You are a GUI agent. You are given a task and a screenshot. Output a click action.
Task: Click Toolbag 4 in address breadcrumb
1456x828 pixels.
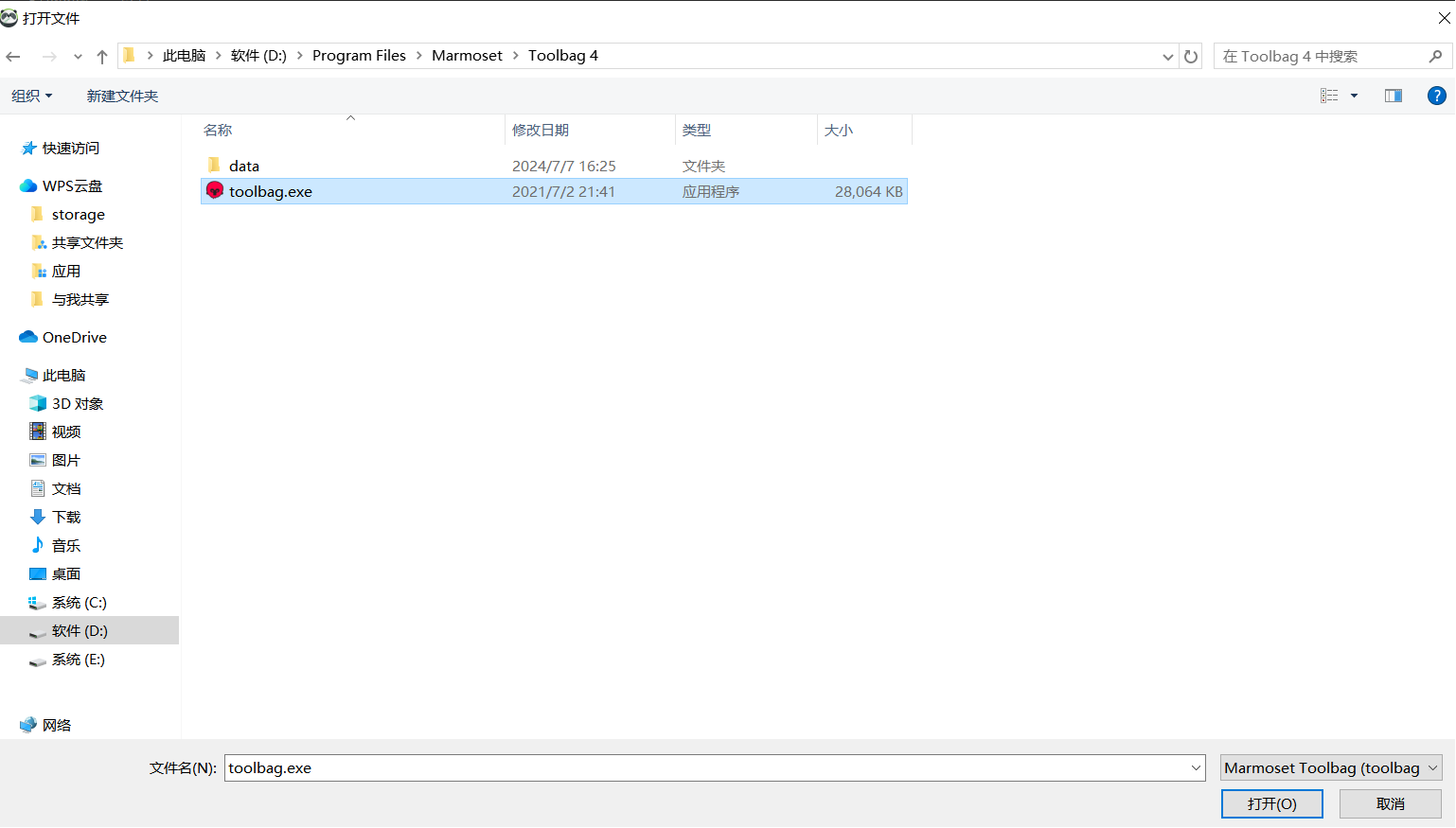click(563, 56)
